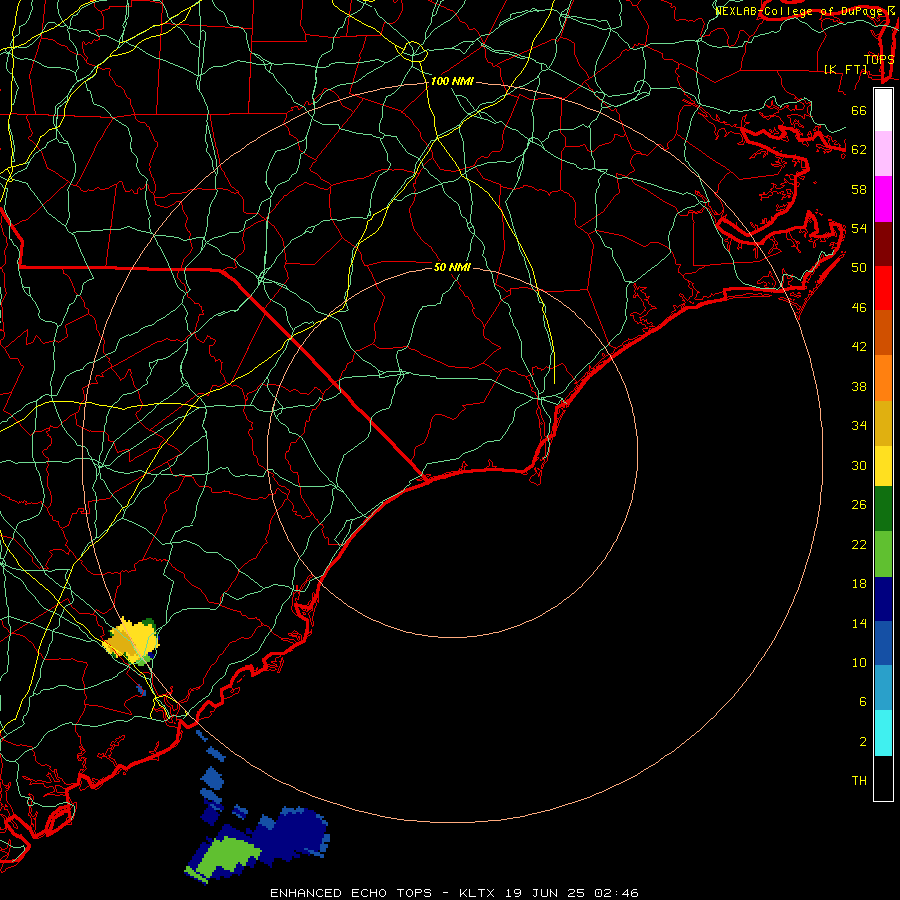The height and width of the screenshot is (900, 900).
Task: Click the "TH" threshold label
Action: click(859, 781)
